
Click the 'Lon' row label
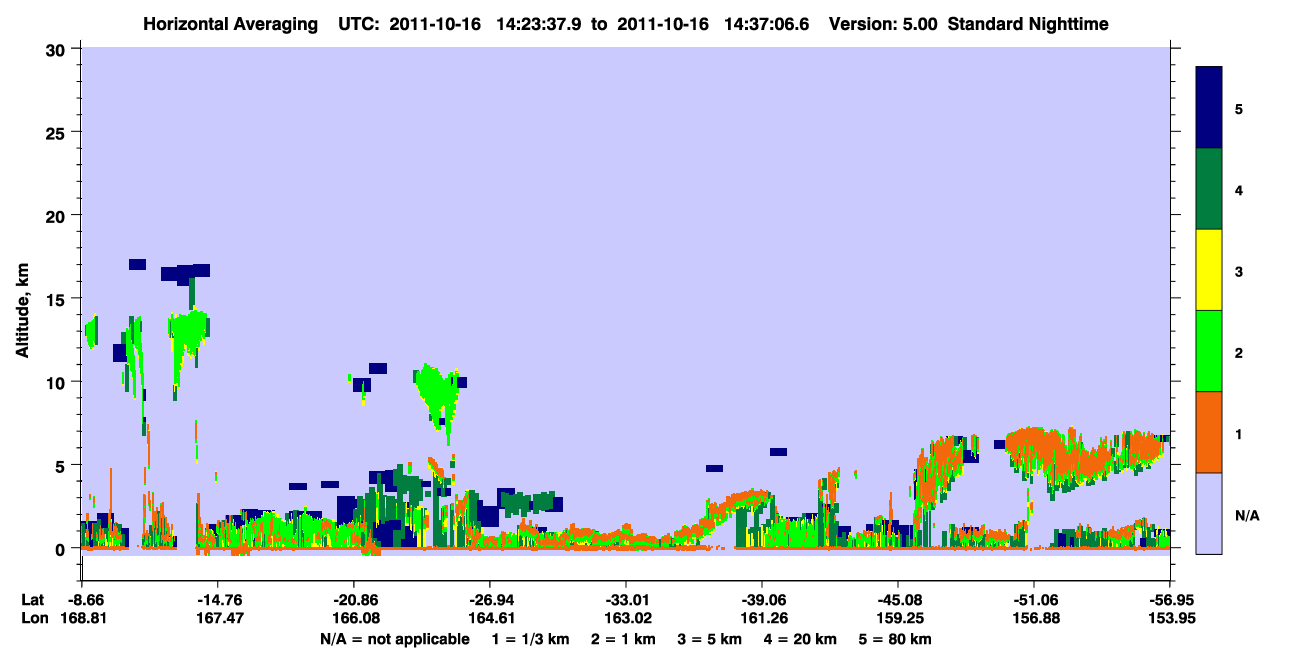(x=34, y=618)
